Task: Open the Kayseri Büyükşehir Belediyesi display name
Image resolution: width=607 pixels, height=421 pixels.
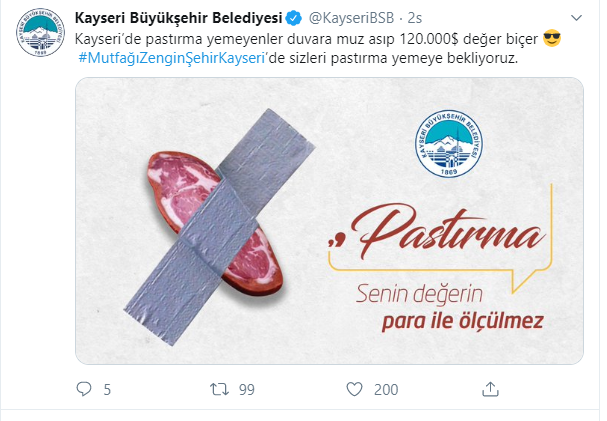Action: click(178, 18)
